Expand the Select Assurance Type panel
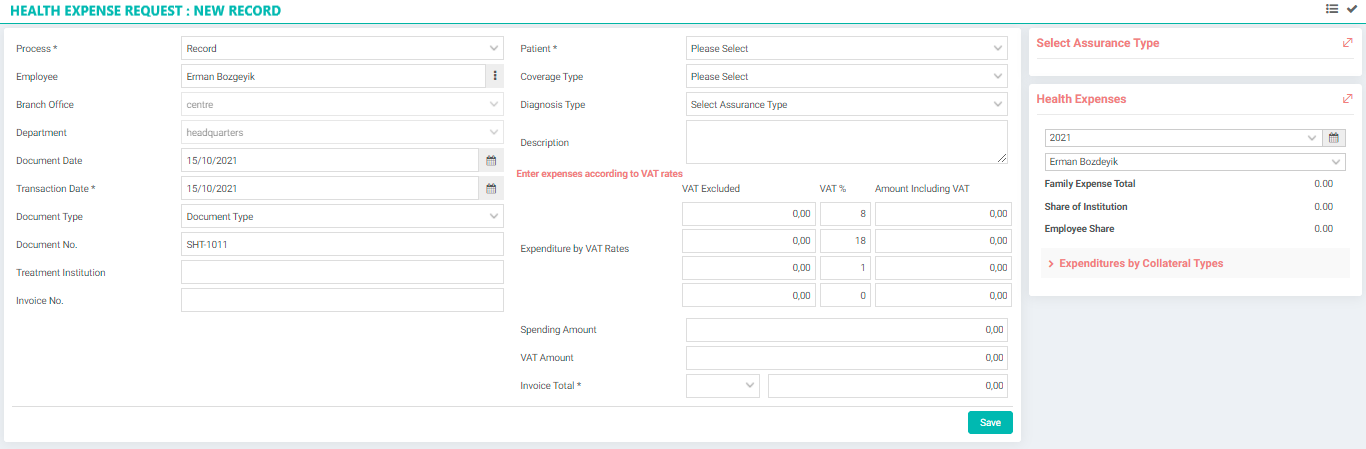The height and width of the screenshot is (449, 1366). [1347, 43]
